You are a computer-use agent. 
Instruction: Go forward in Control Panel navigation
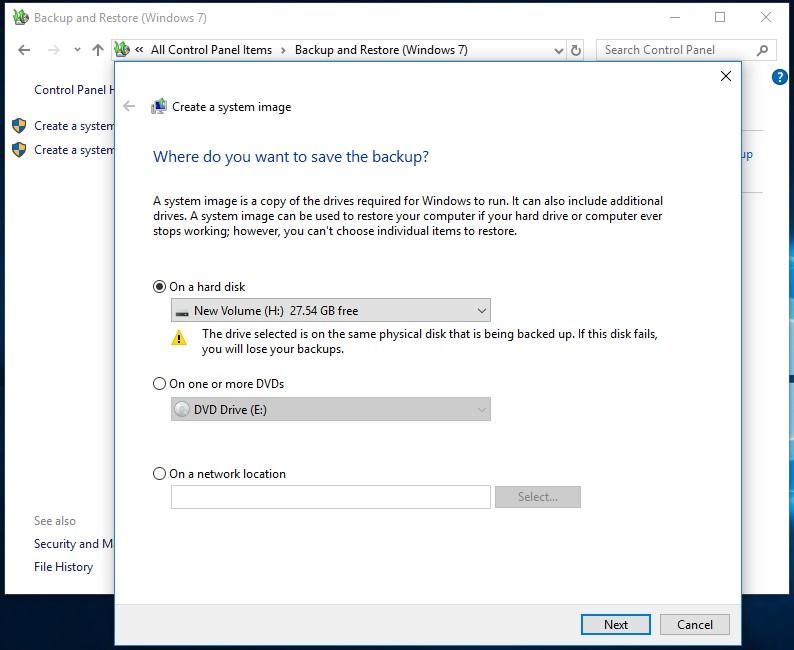pos(54,50)
